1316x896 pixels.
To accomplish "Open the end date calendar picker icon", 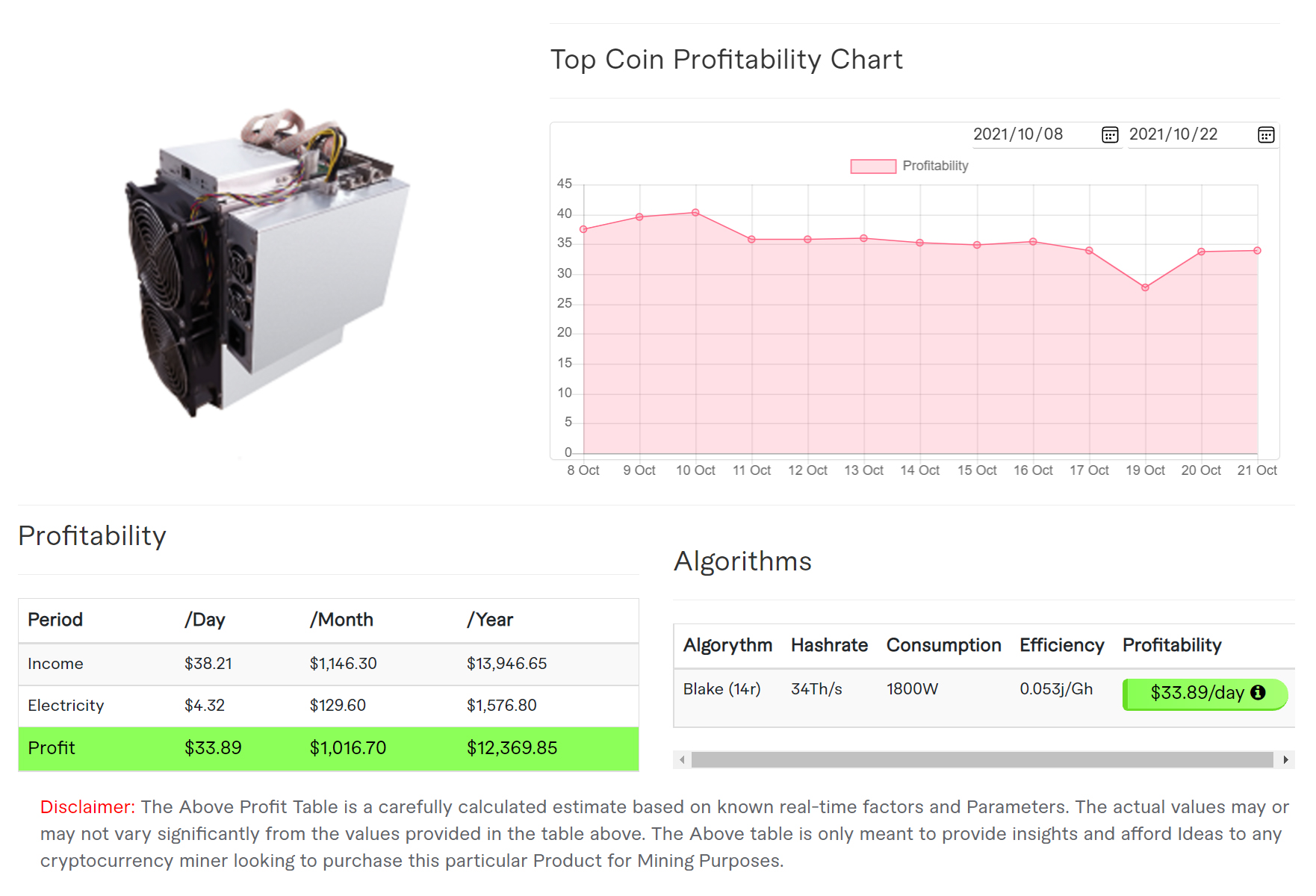I will coord(1266,135).
